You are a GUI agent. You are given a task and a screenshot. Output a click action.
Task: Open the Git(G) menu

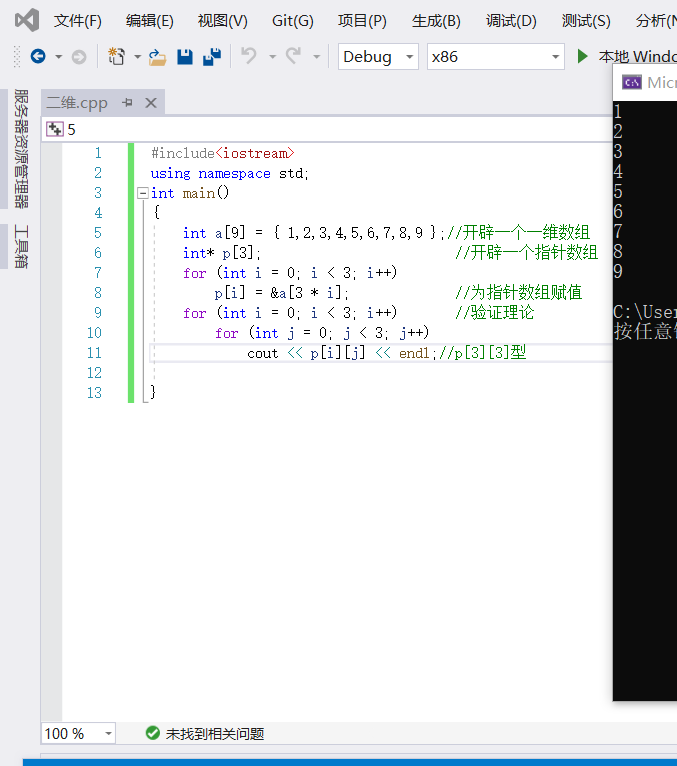(293, 21)
